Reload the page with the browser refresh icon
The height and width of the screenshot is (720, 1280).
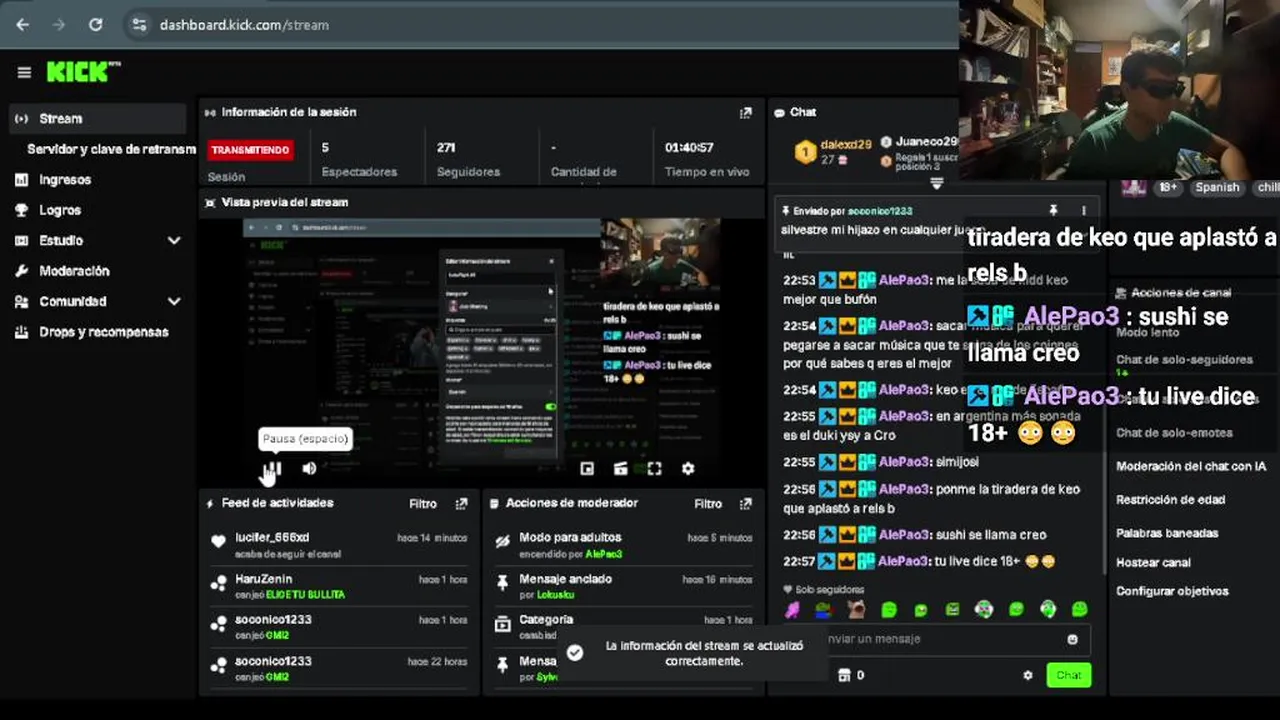click(x=95, y=25)
